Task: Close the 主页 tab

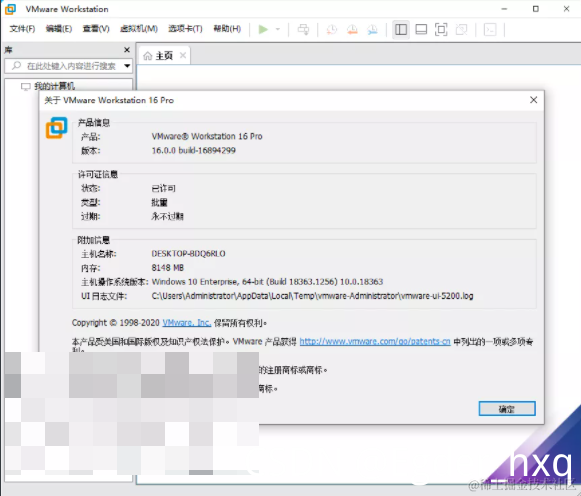Action: pos(183,56)
